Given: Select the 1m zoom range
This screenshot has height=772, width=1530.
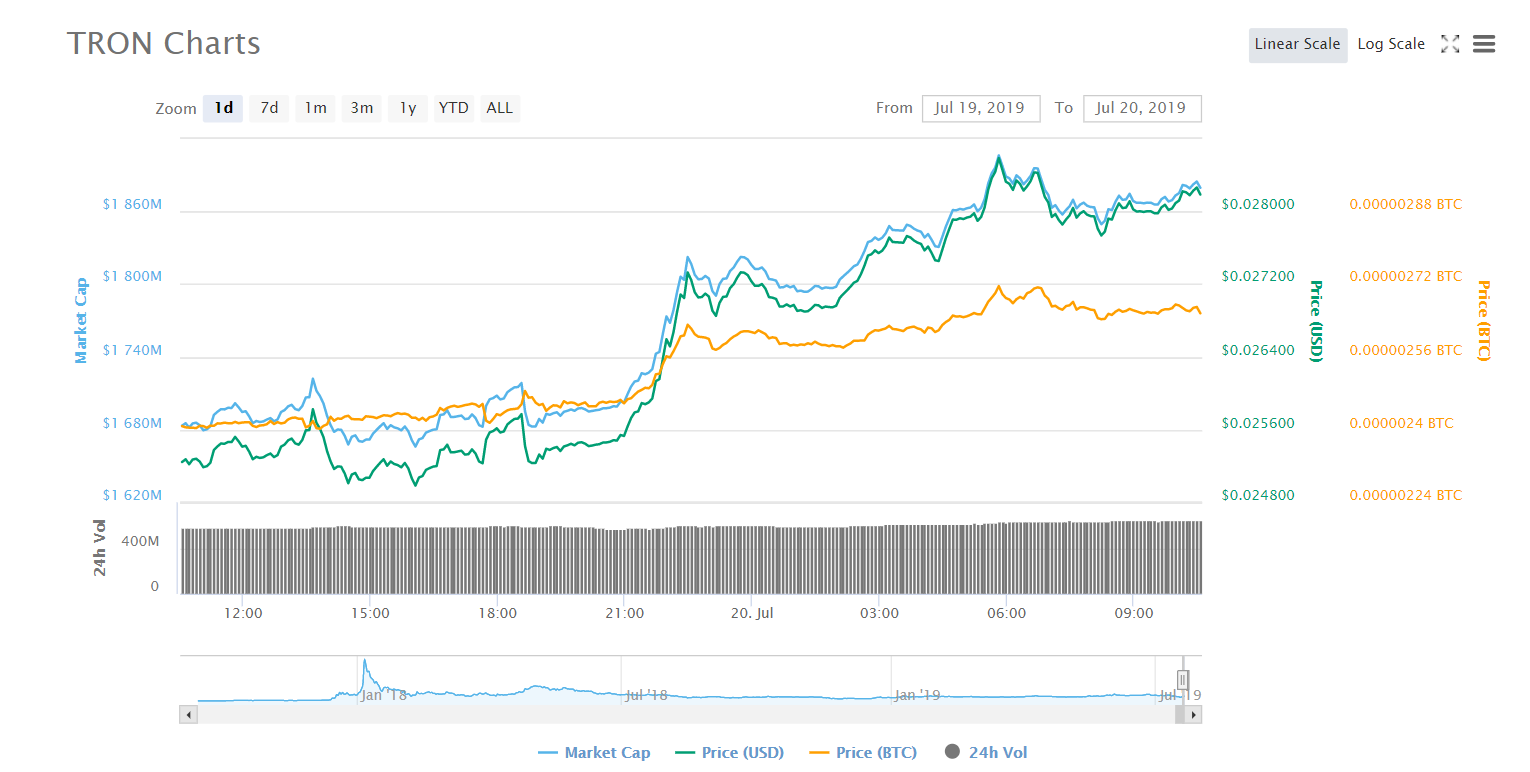Looking at the screenshot, I should (x=315, y=108).
